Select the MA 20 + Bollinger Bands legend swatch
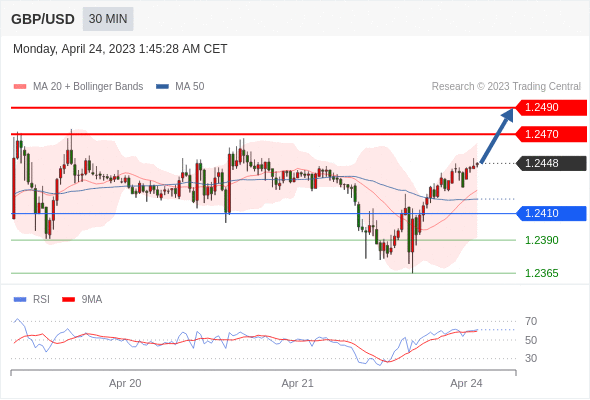 click(x=20, y=87)
